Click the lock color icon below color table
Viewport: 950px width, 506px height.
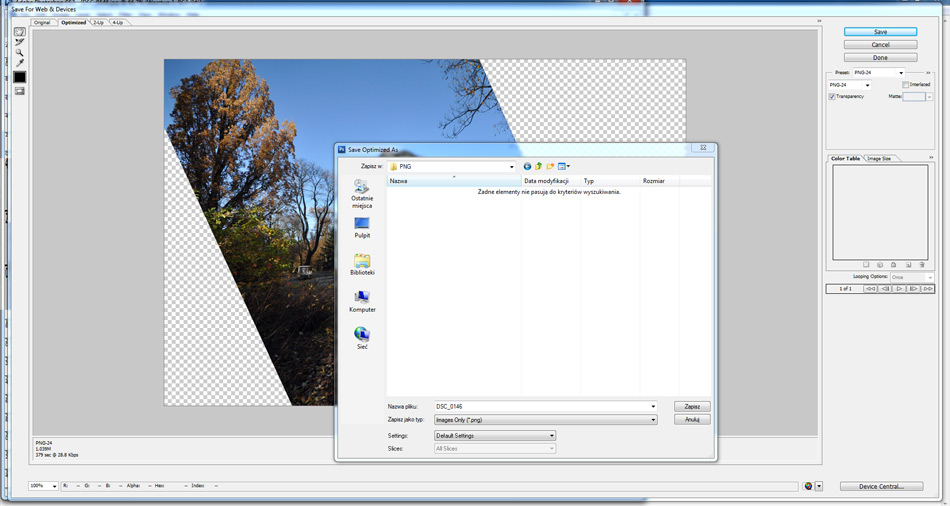(894, 265)
